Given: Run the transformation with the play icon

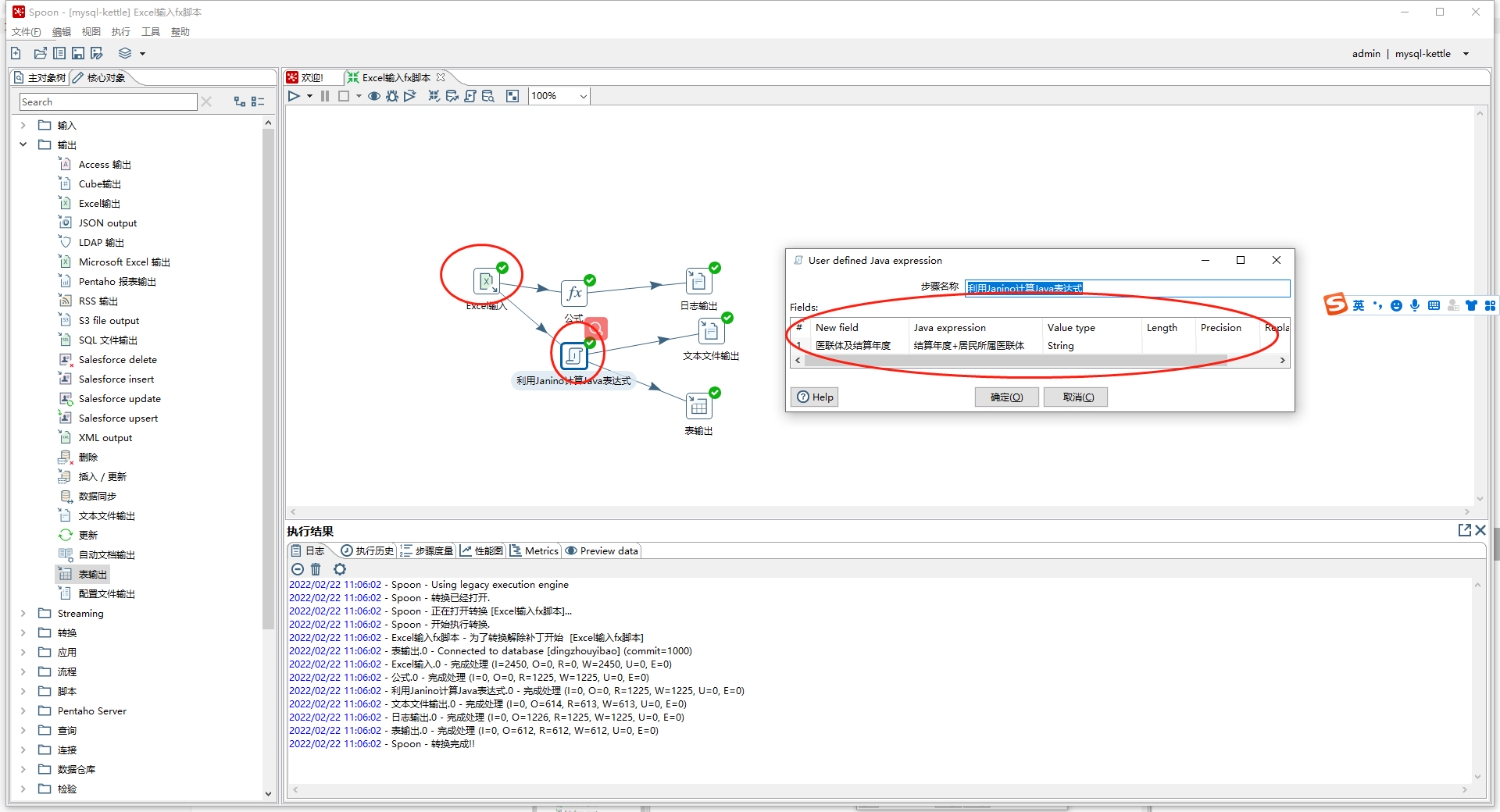Looking at the screenshot, I should [x=294, y=96].
